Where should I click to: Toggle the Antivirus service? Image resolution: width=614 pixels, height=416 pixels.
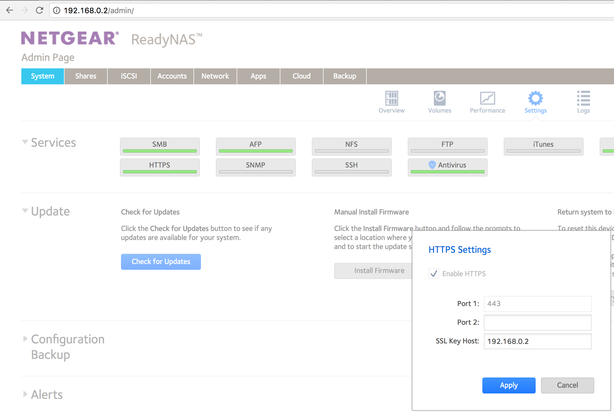[448, 167]
